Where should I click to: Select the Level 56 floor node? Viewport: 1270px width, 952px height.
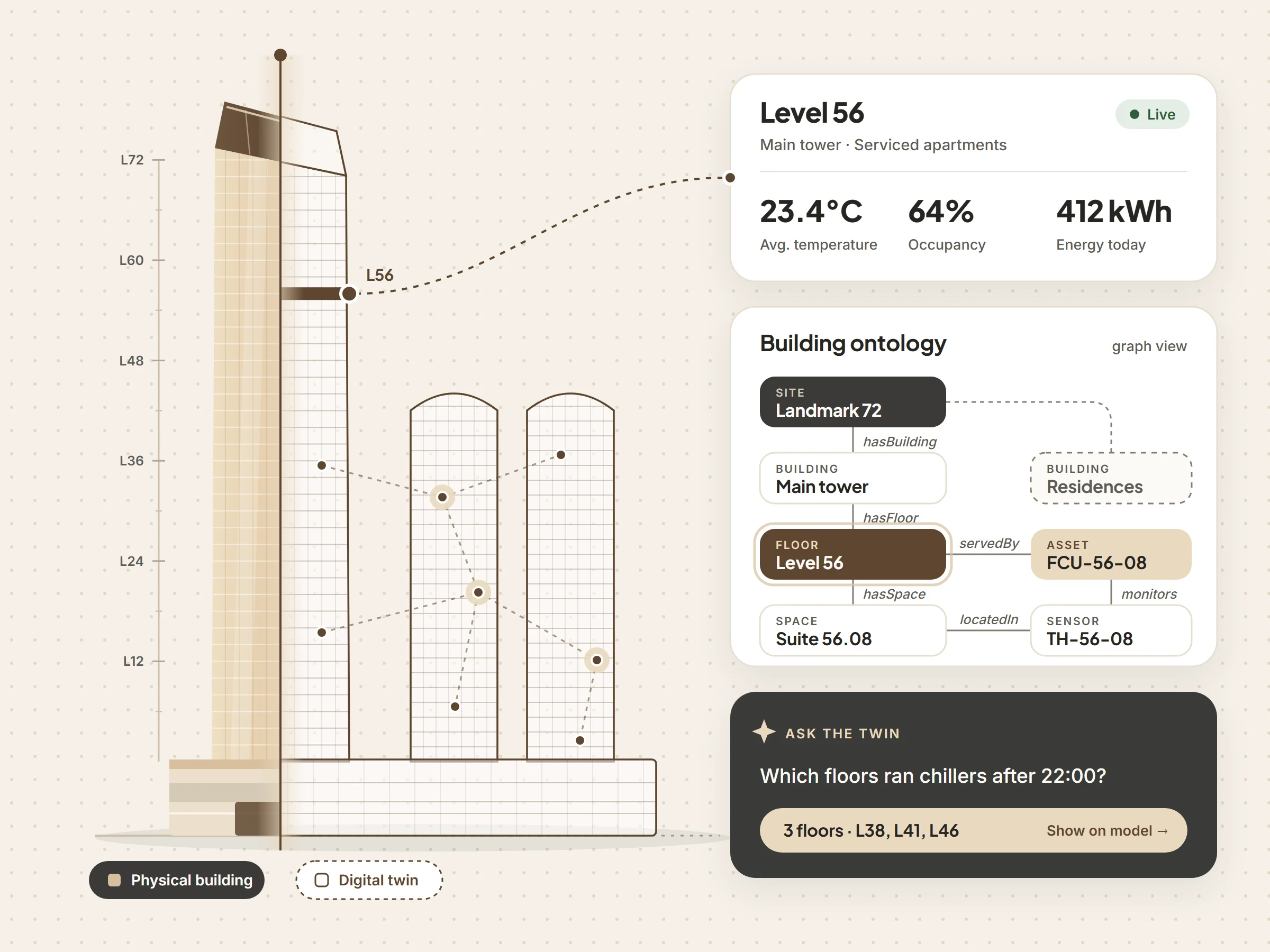[x=852, y=554]
